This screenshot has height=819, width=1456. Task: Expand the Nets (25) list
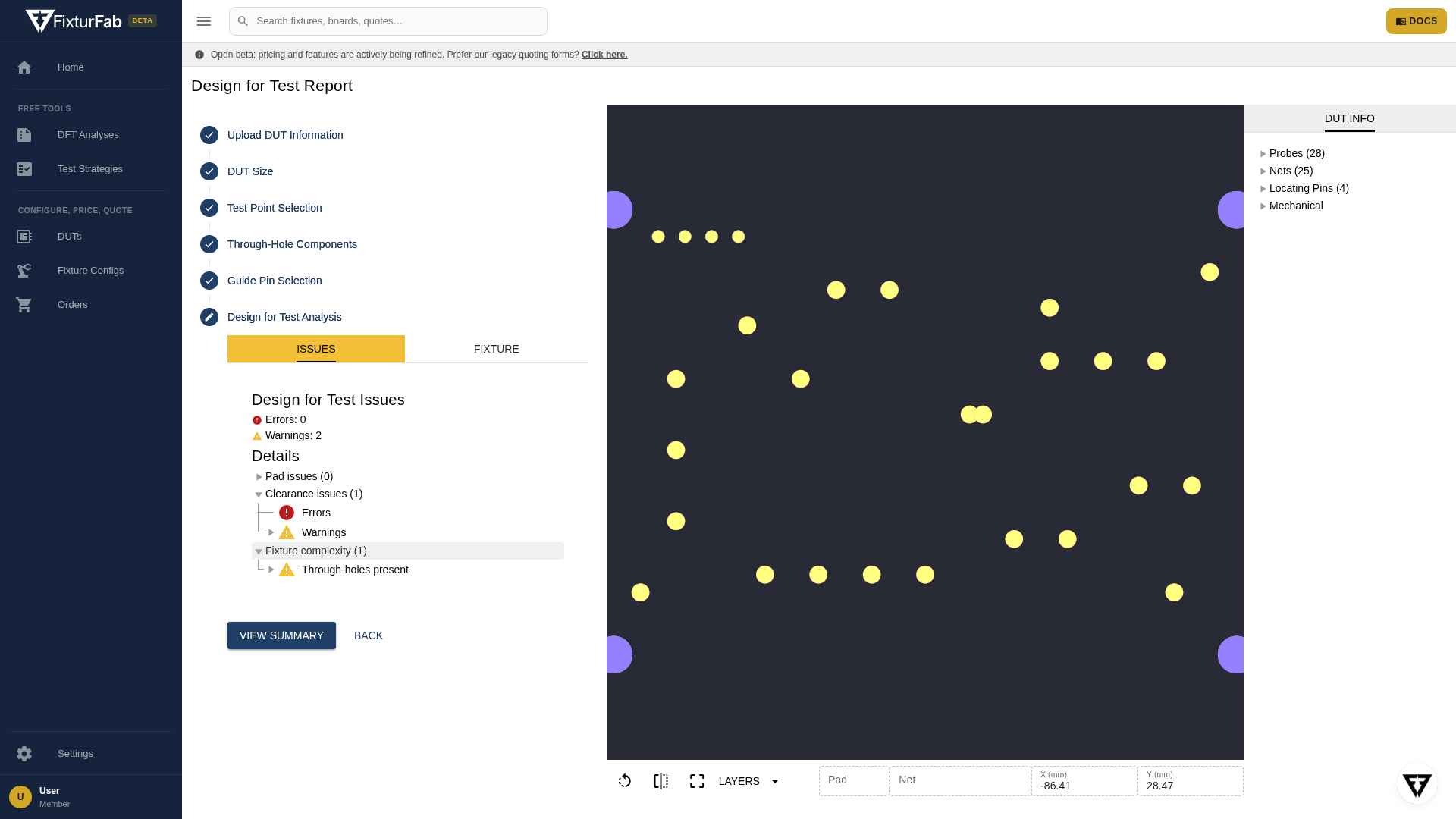(1263, 171)
